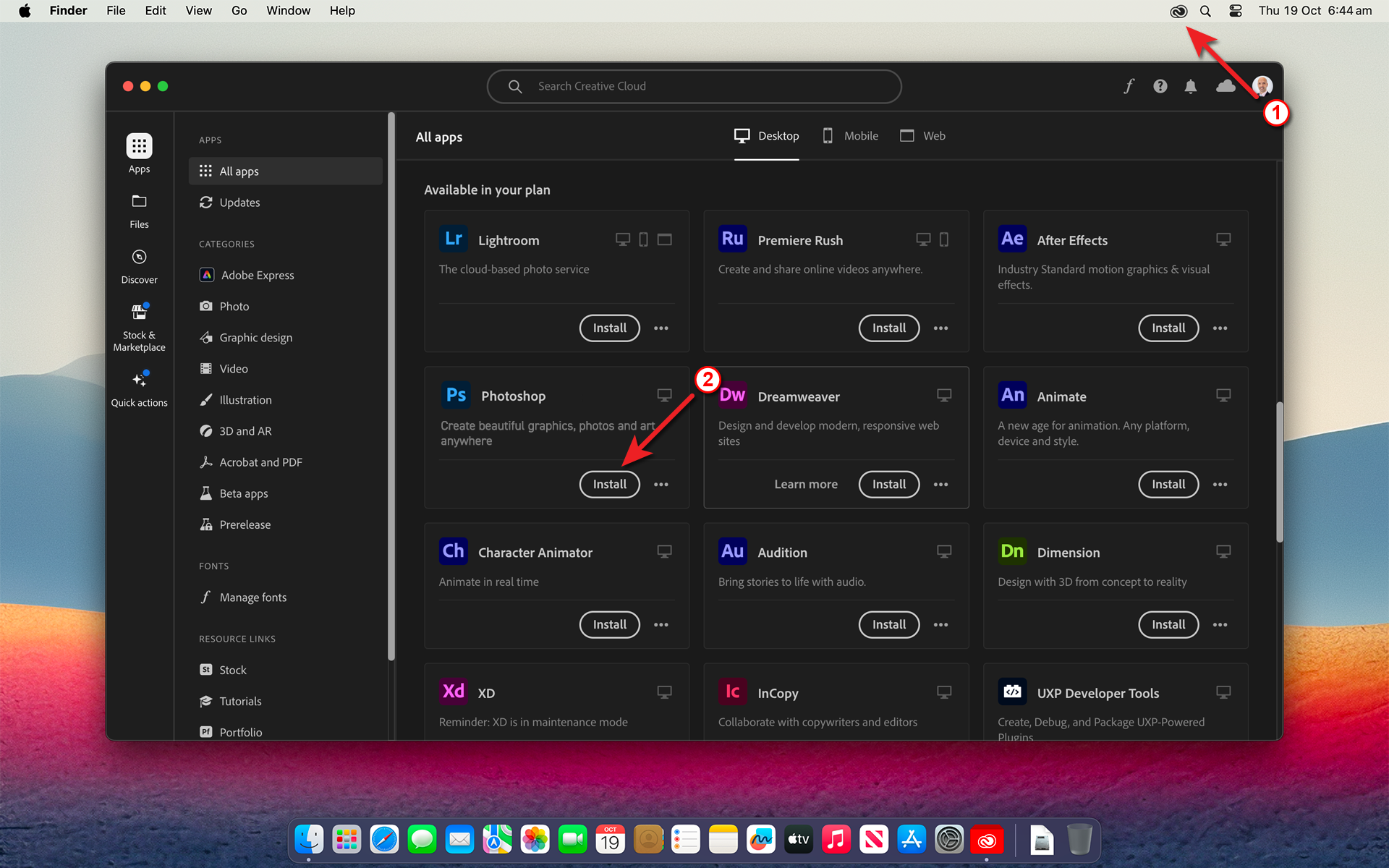Install Audition

(x=889, y=625)
